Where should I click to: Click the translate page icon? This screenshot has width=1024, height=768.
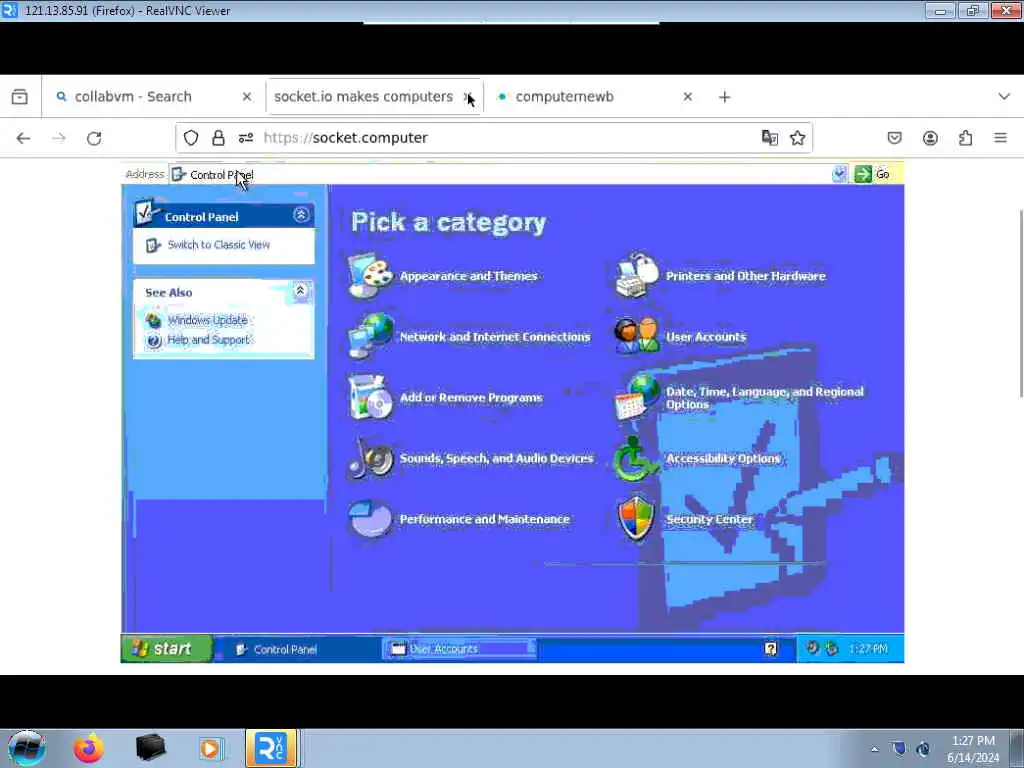770,138
